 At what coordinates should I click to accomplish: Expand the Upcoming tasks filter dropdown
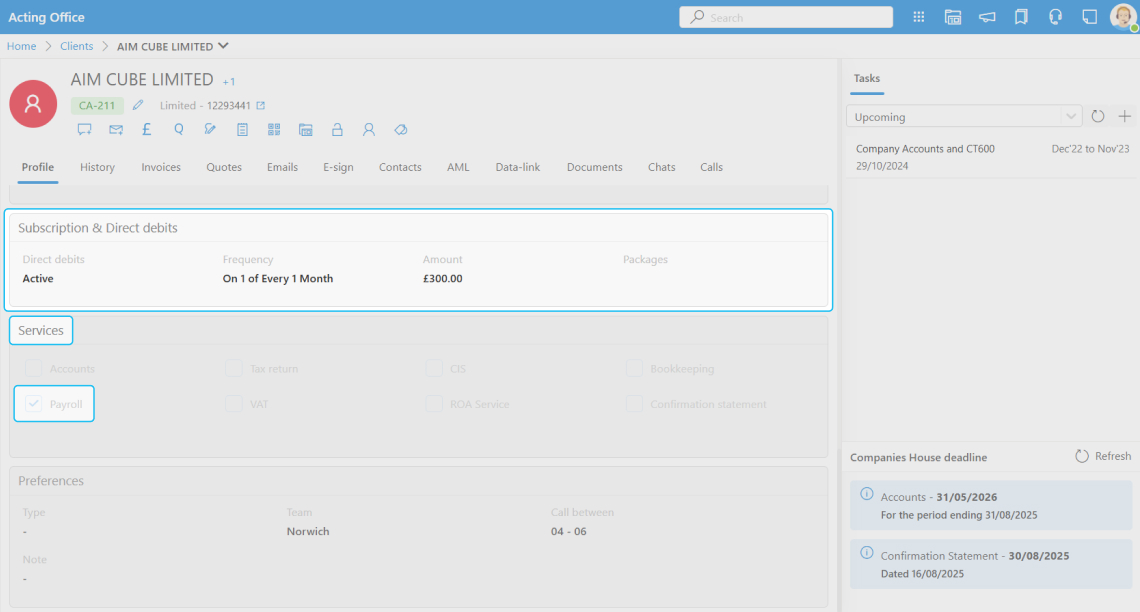(1071, 116)
